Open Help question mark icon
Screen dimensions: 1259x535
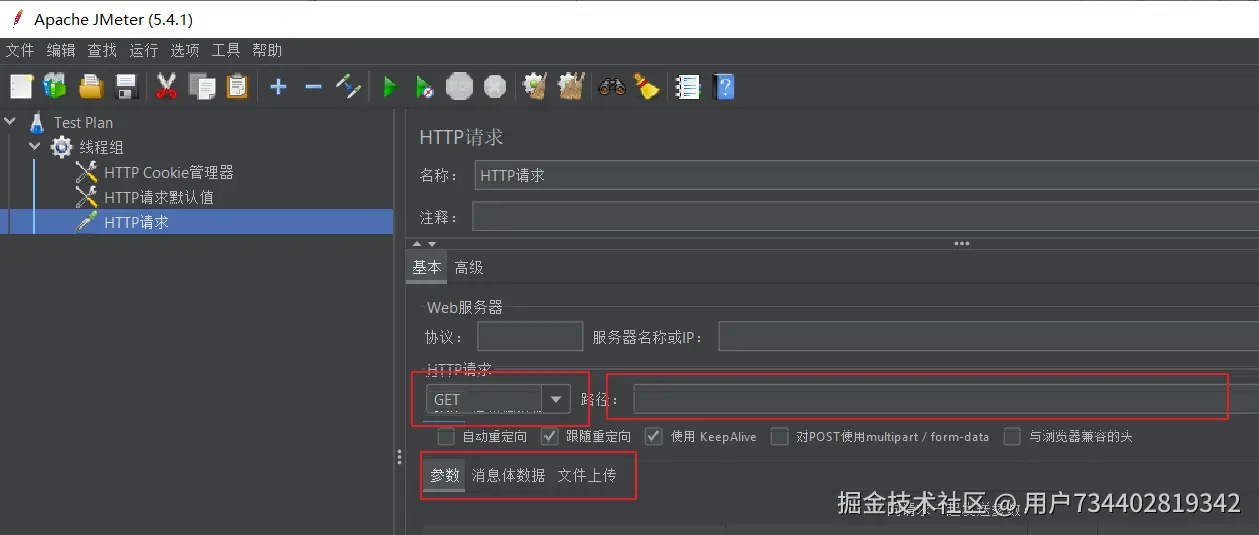pos(724,87)
